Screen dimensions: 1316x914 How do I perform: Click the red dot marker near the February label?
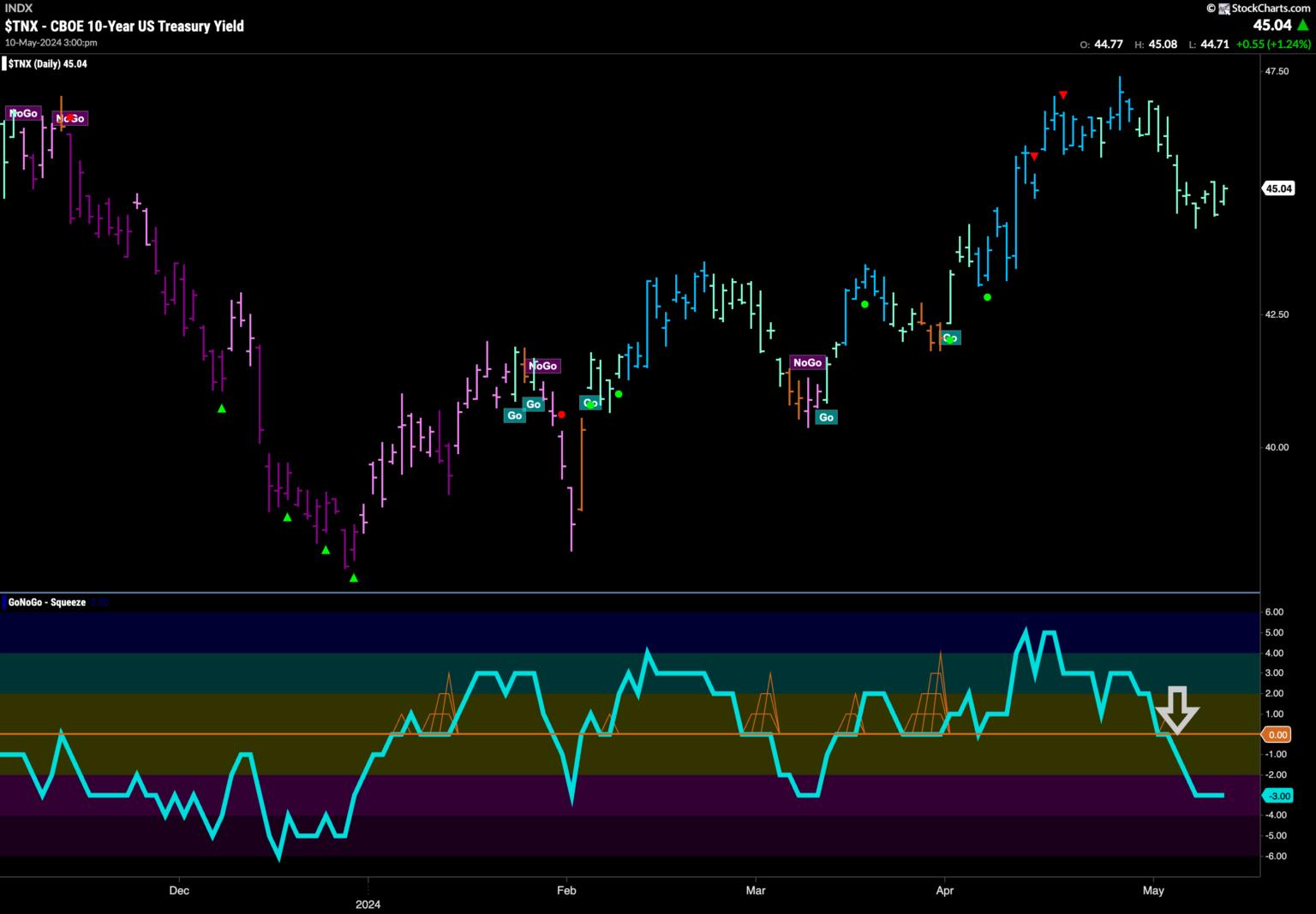[x=561, y=415]
